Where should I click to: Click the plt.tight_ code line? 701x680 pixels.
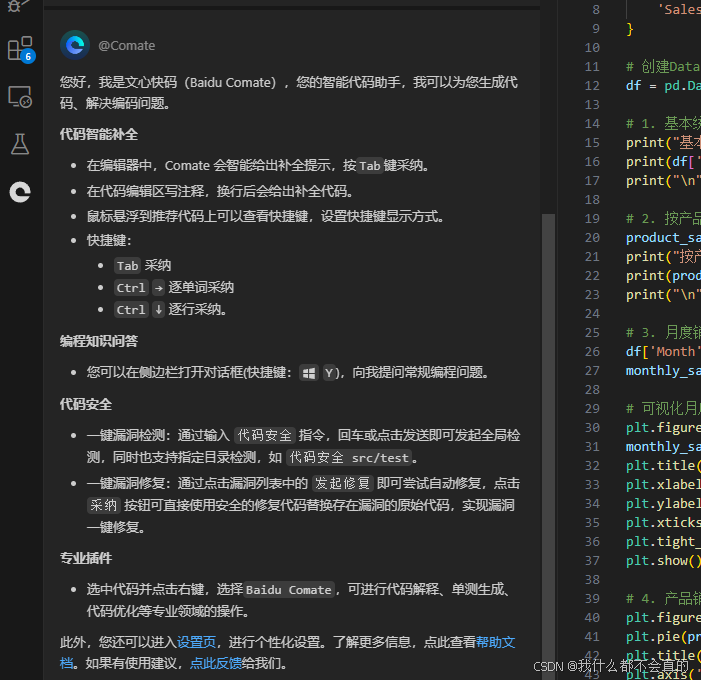[x=663, y=542]
